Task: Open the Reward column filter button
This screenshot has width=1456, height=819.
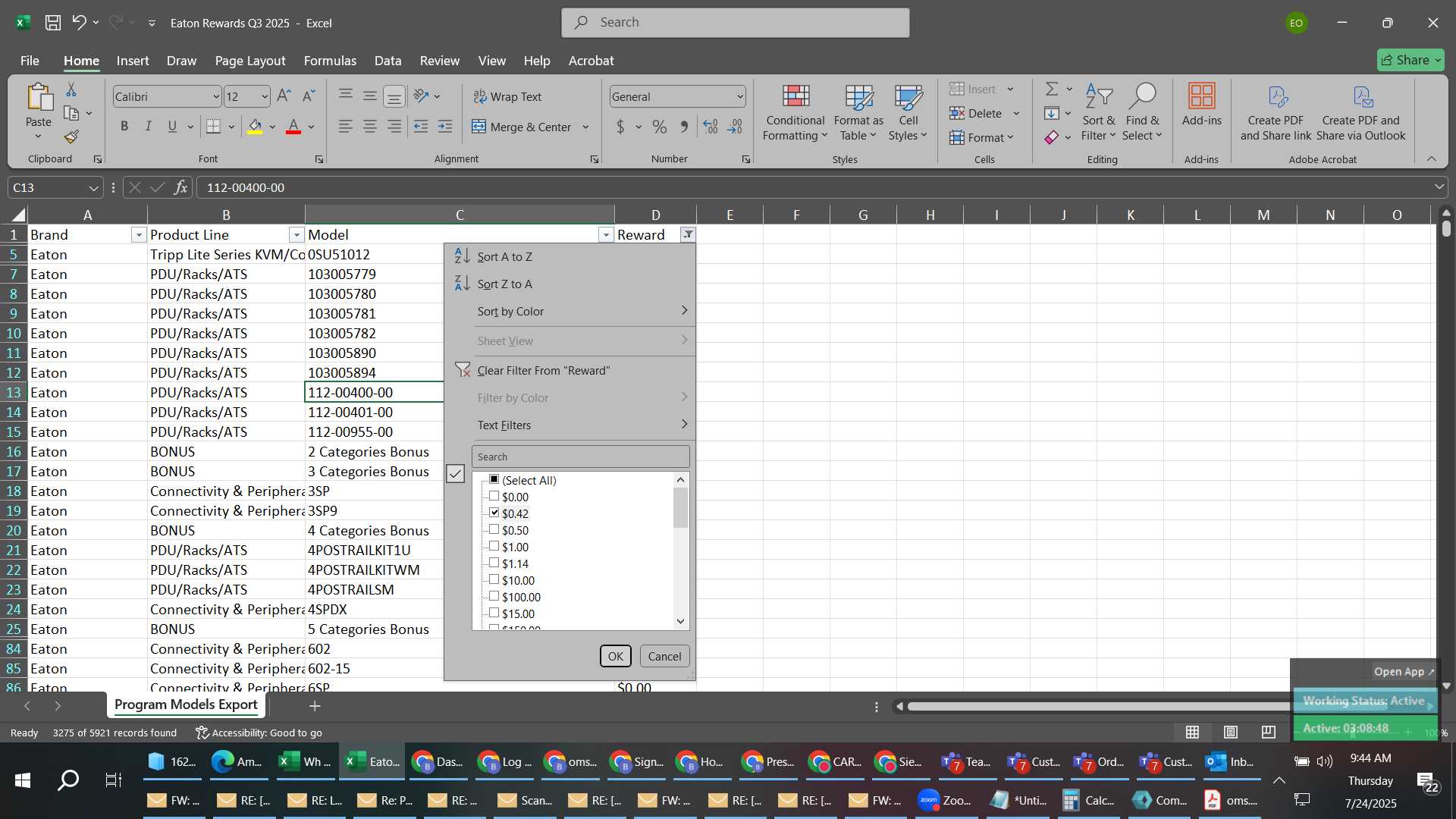Action: pyautogui.click(x=688, y=235)
